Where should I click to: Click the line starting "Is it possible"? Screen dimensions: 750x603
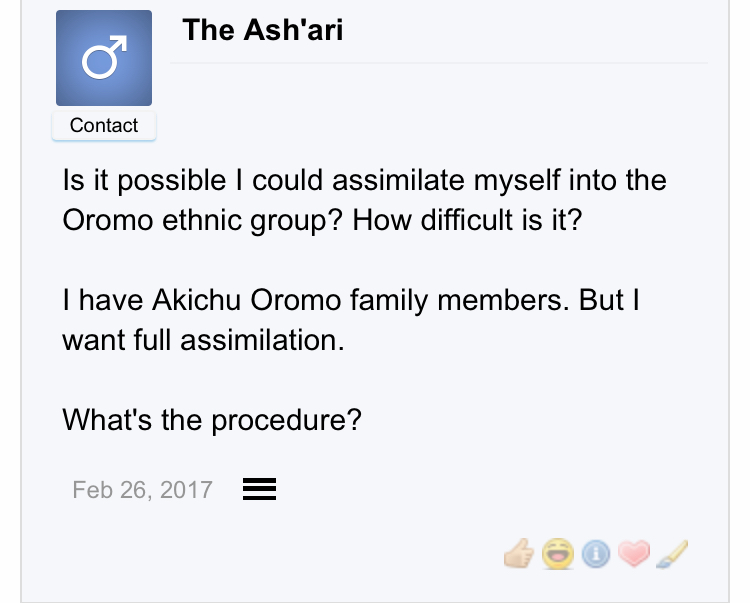coord(364,182)
